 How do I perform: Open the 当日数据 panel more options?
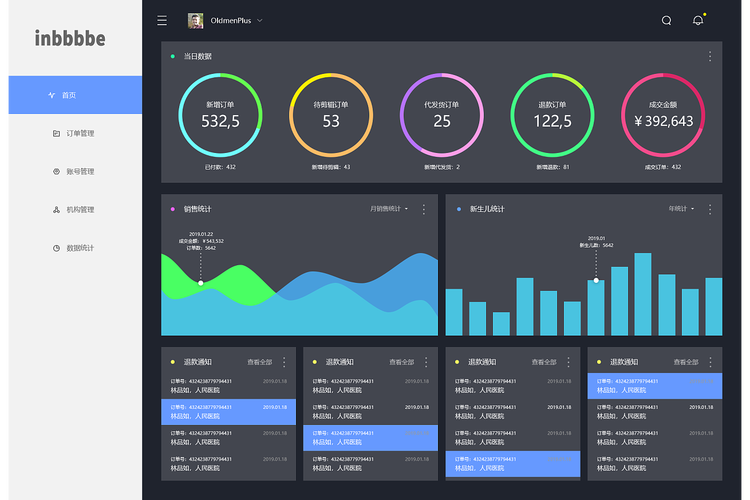[x=710, y=57]
